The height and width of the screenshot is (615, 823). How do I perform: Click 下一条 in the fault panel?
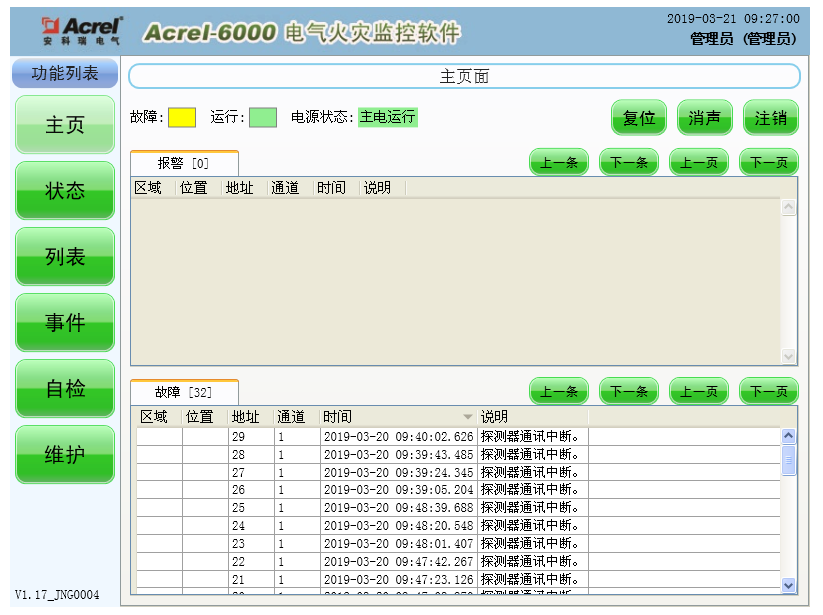629,392
